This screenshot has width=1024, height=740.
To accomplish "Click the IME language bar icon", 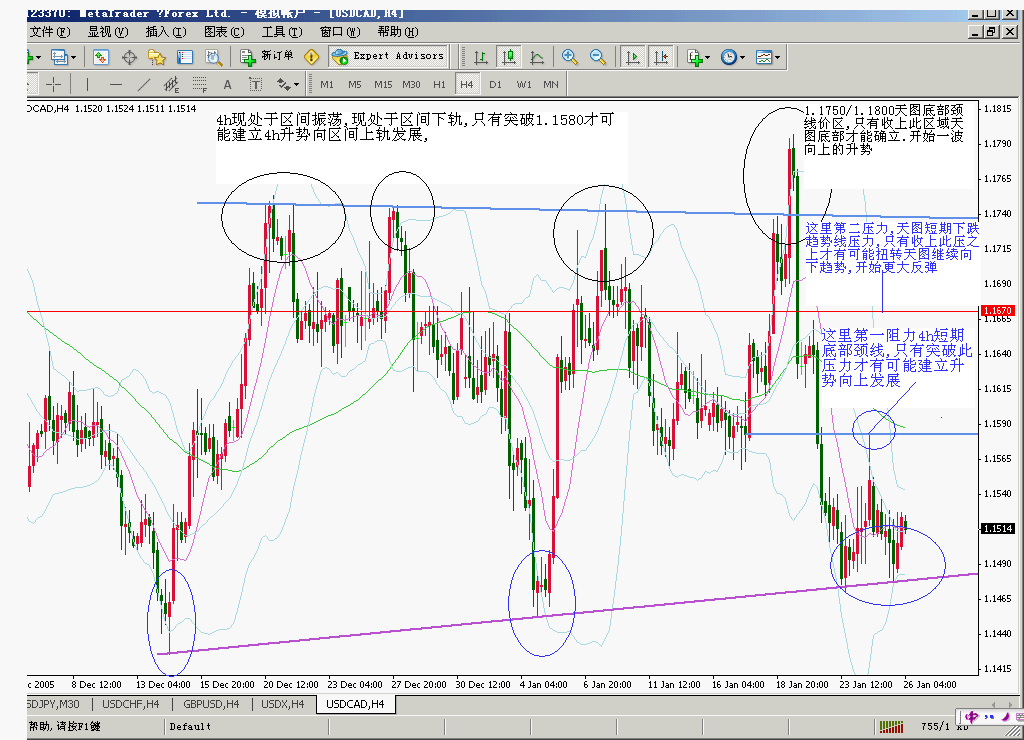I will click(x=972, y=717).
